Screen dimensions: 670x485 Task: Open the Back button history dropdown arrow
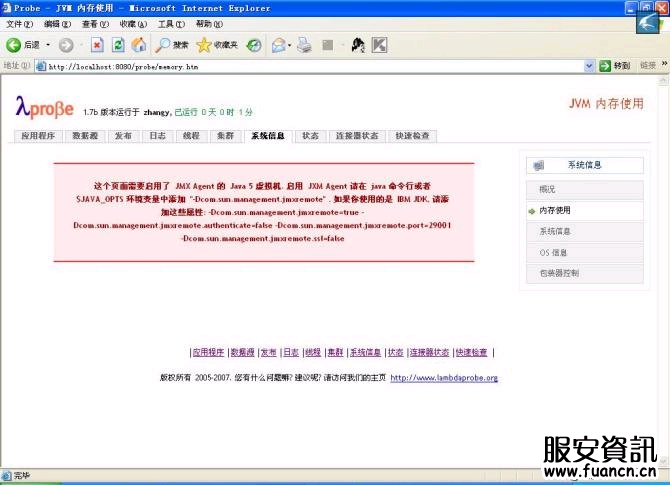coord(48,45)
